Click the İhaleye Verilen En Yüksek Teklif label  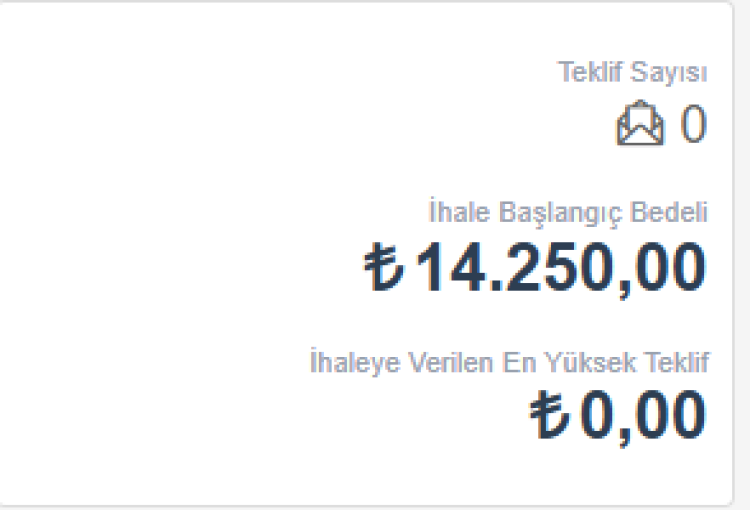click(x=509, y=362)
